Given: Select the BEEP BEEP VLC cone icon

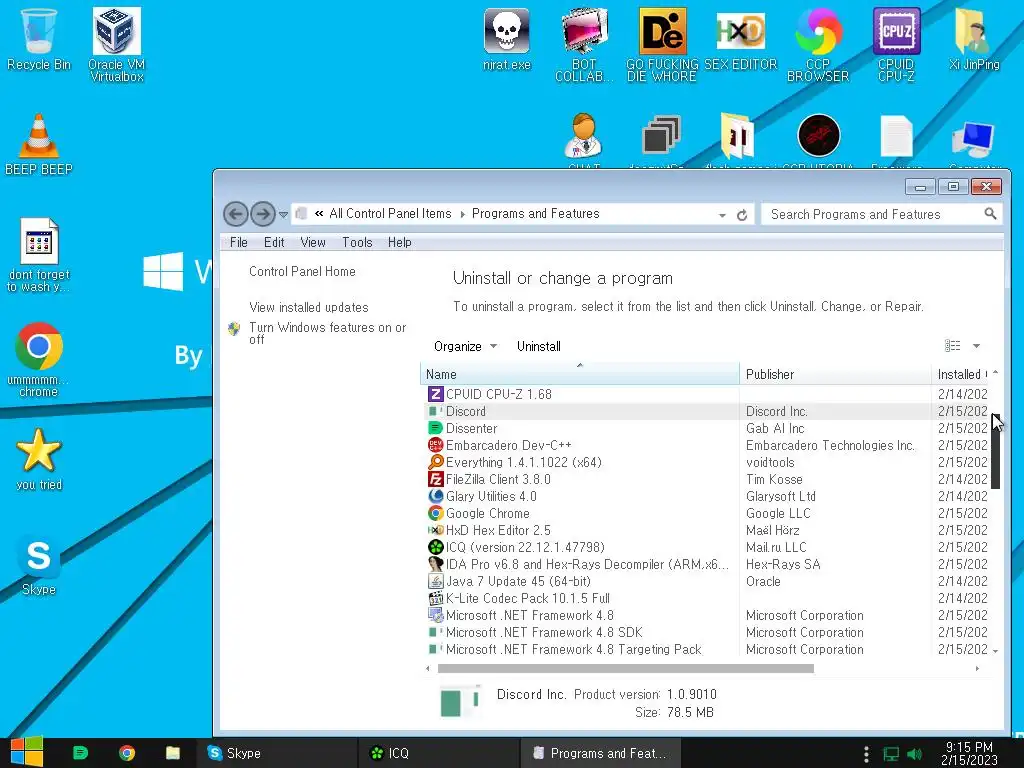Looking at the screenshot, I should 39,144.
